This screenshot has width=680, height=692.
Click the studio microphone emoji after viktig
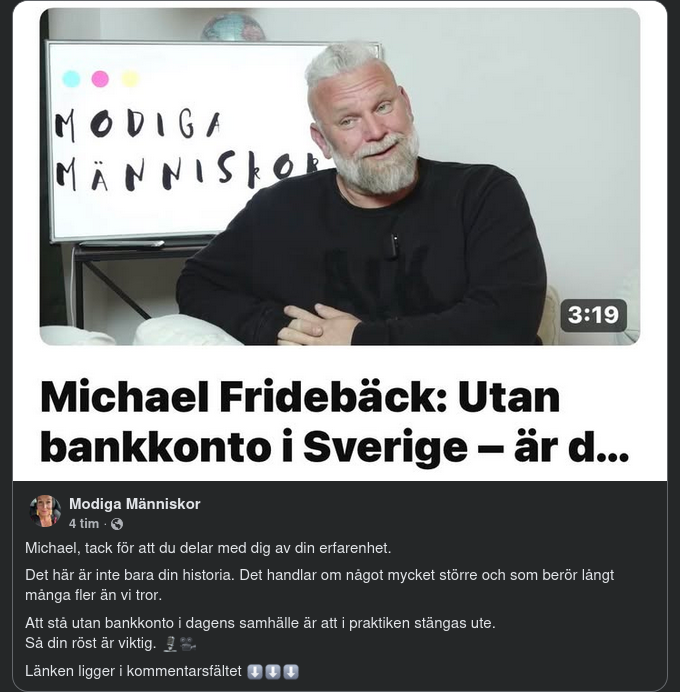170,643
